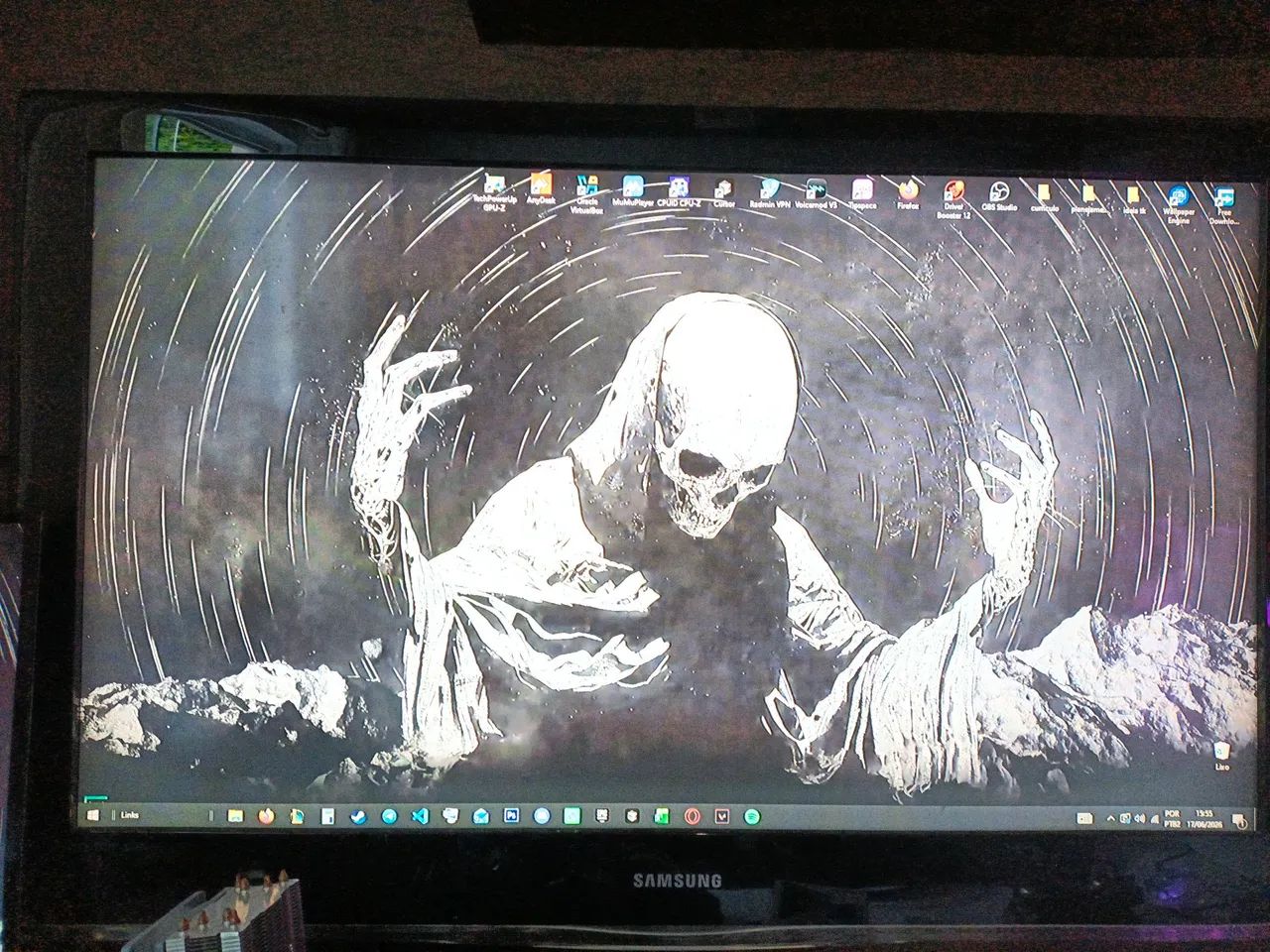The width and height of the screenshot is (1270, 952).
Task: Open Telegram from the taskbar
Action: 389,815
